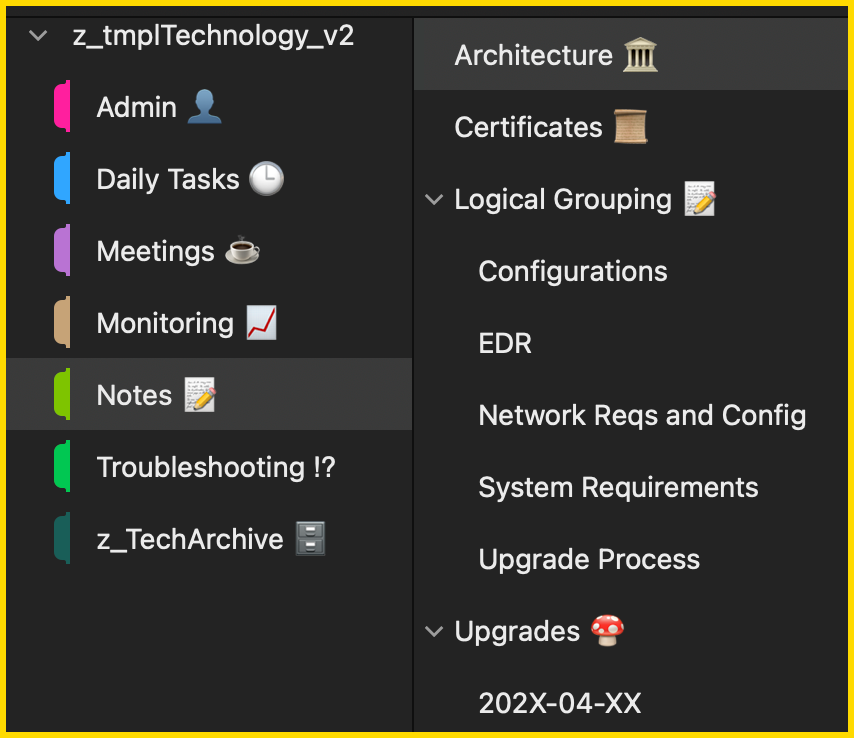Click the mushroom icon next to Upgrades
This screenshot has width=854, height=738.
click(x=607, y=631)
